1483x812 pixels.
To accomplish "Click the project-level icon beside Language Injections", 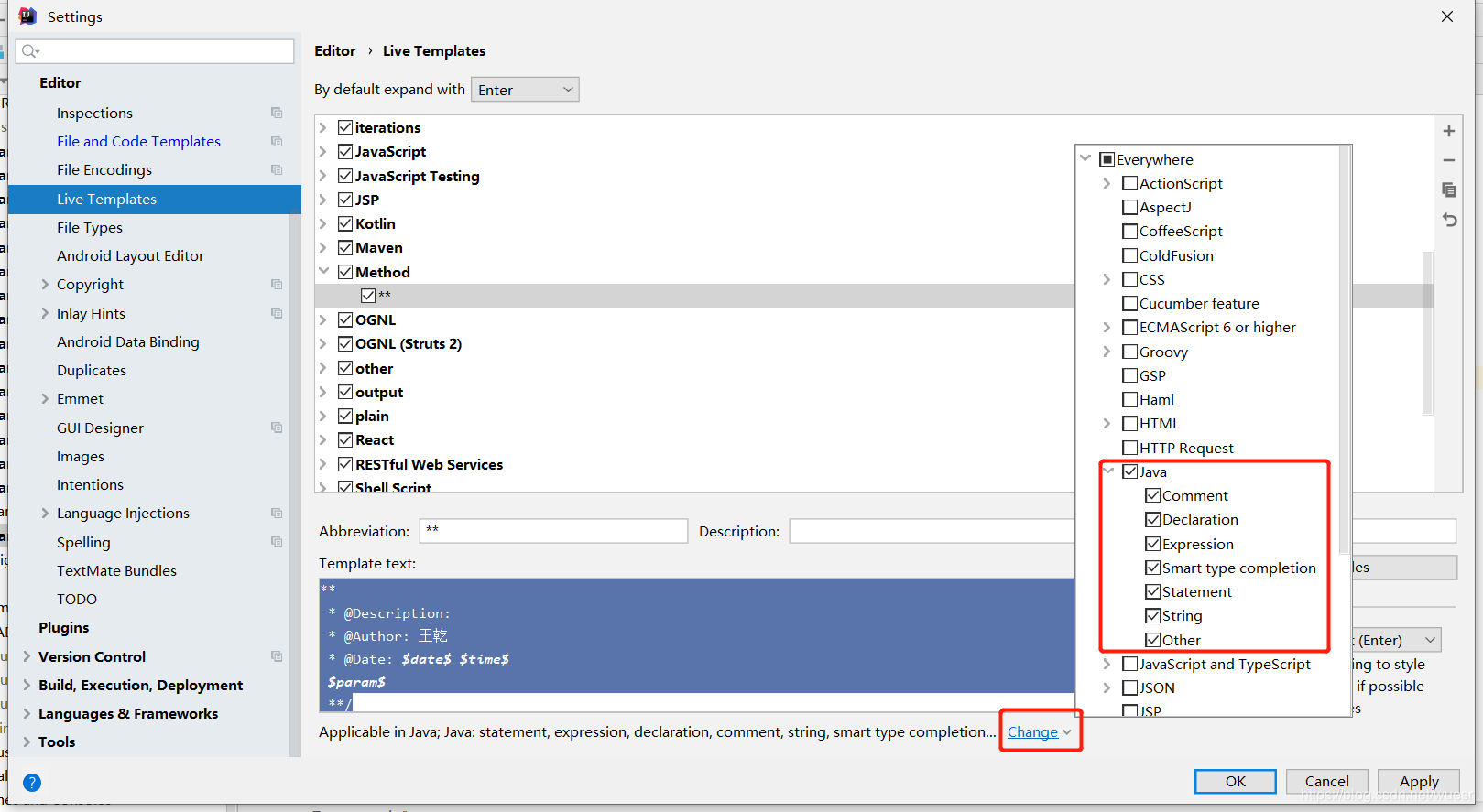I will click(277, 513).
